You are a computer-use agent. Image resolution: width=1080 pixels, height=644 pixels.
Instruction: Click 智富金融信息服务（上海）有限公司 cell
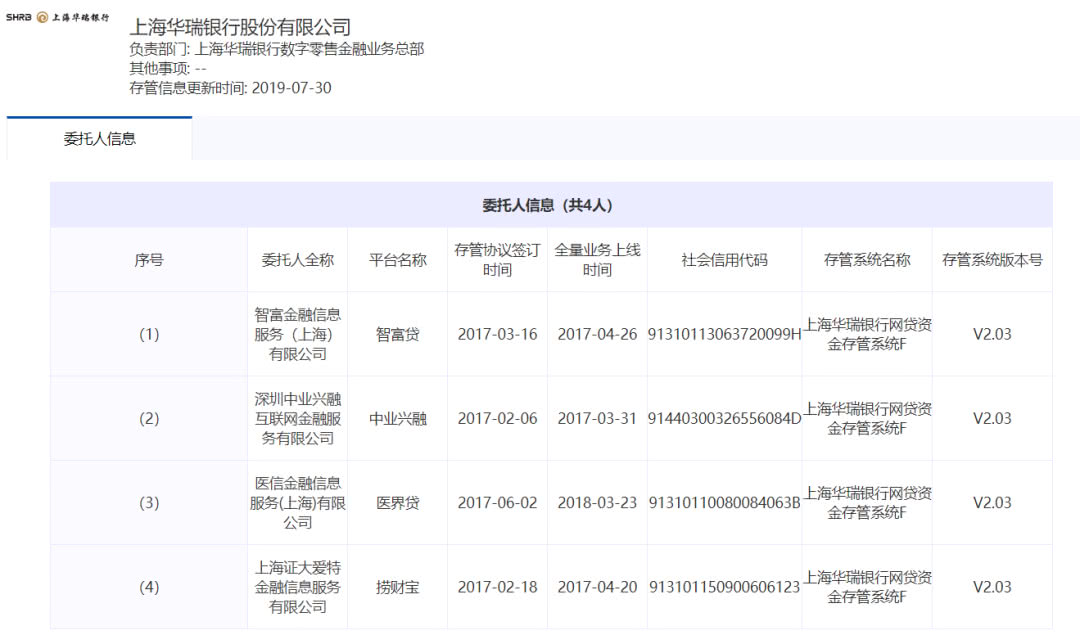point(298,334)
